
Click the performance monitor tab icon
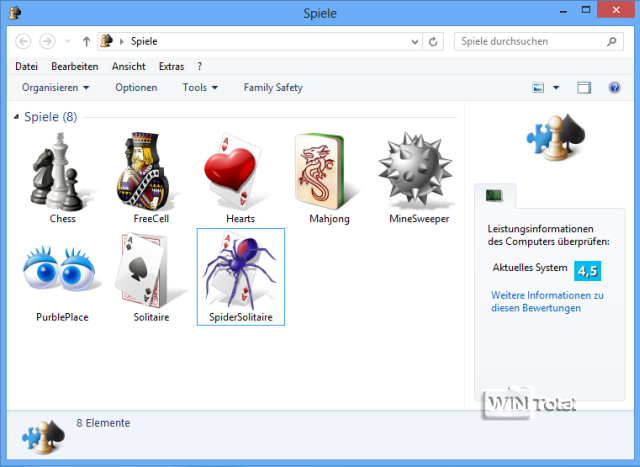tap(494, 196)
